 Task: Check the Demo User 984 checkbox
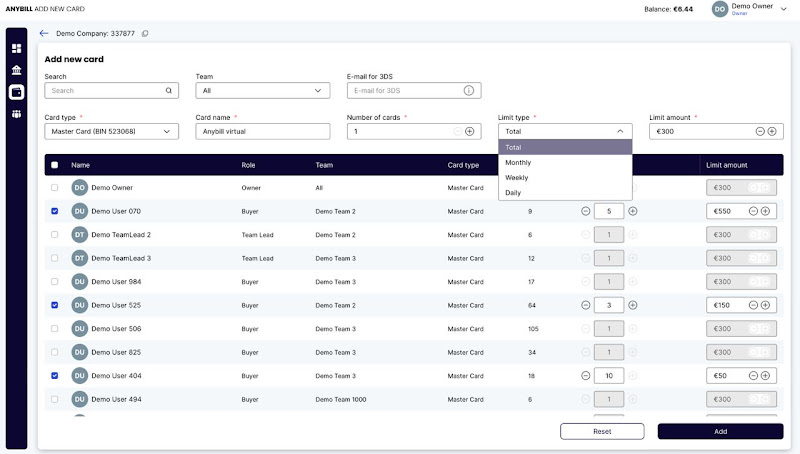coord(55,282)
